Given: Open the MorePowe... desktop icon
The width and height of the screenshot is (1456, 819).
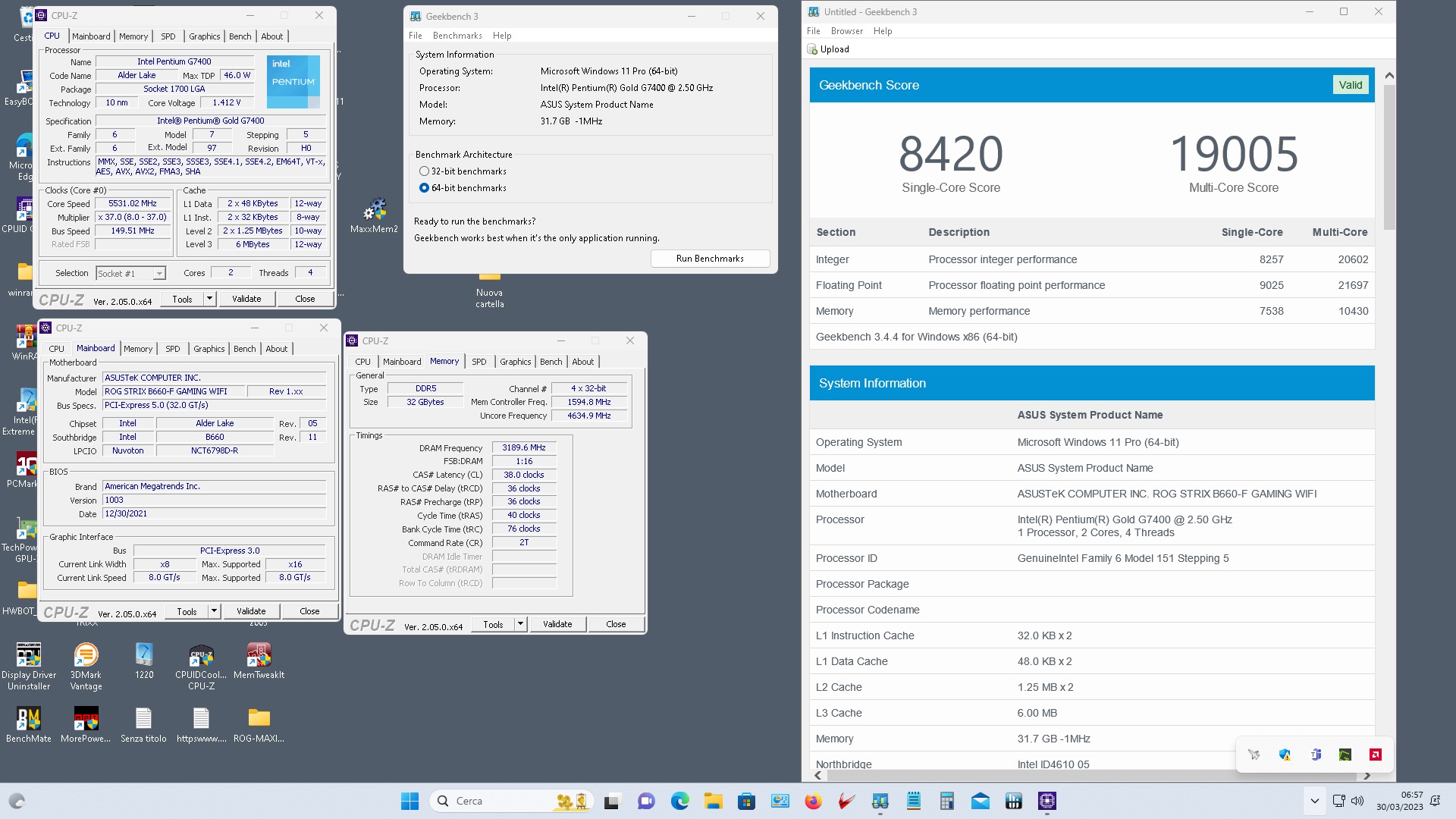Looking at the screenshot, I should pos(86,724).
